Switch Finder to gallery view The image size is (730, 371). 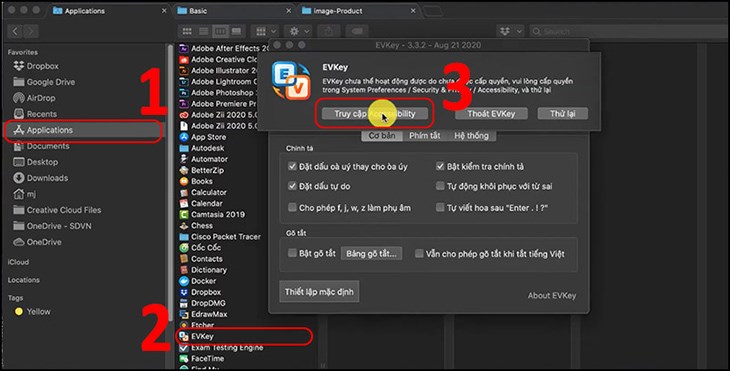pyautogui.click(x=237, y=31)
